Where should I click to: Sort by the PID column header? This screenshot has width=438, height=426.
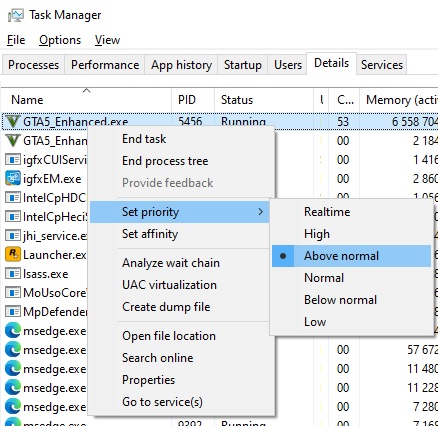(x=193, y=100)
